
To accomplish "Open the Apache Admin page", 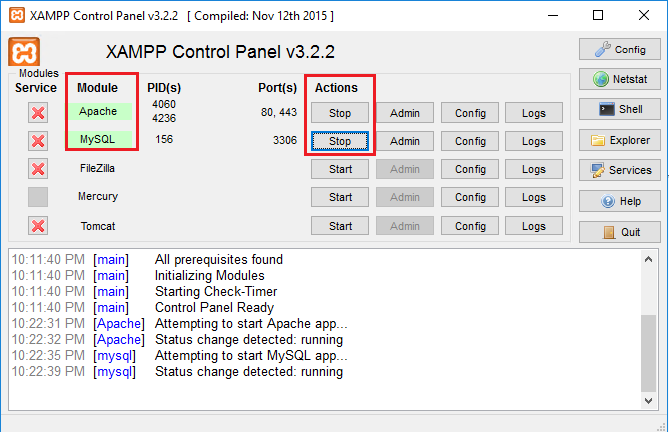I will click(x=405, y=113).
